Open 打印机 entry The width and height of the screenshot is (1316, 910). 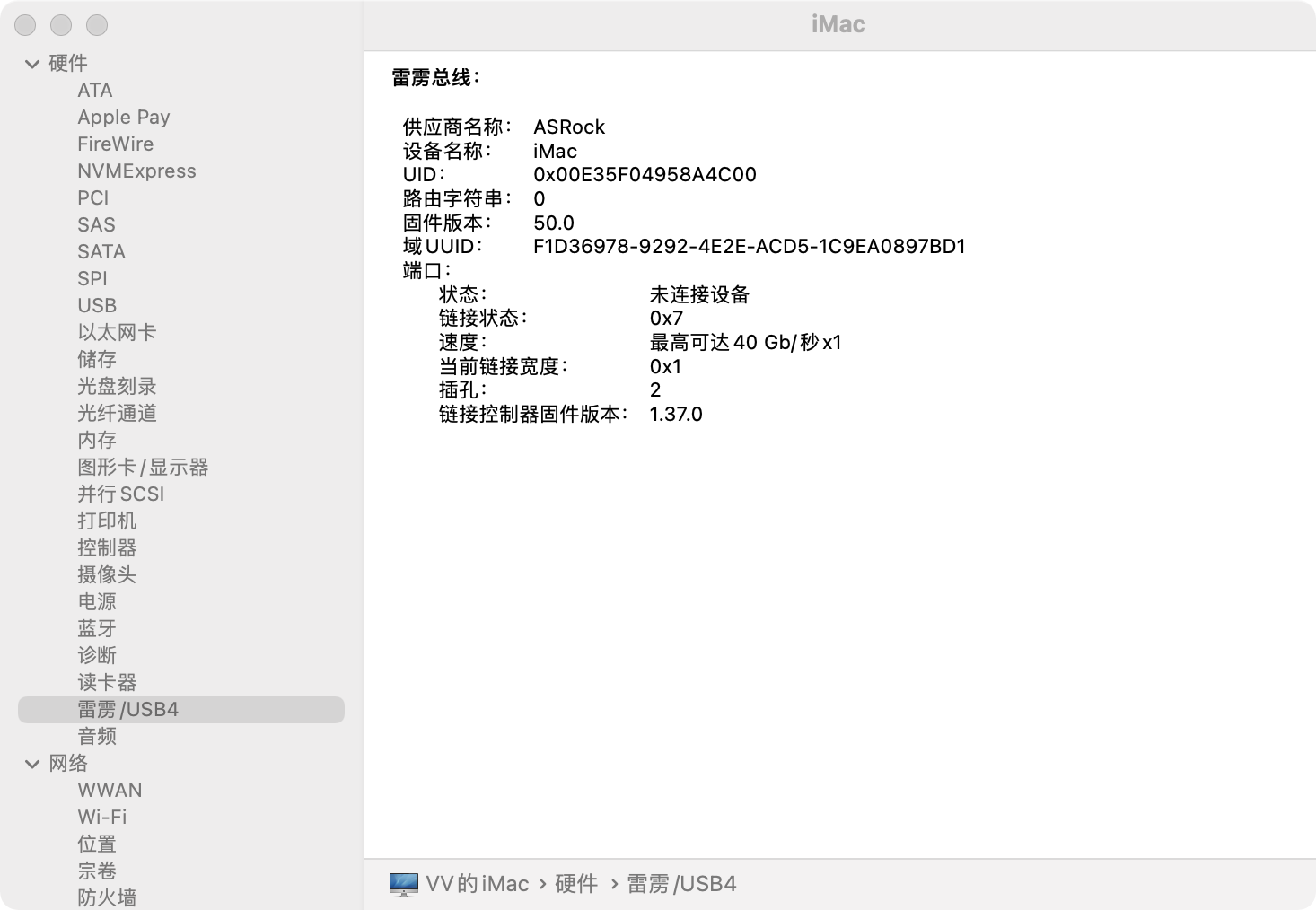(107, 521)
